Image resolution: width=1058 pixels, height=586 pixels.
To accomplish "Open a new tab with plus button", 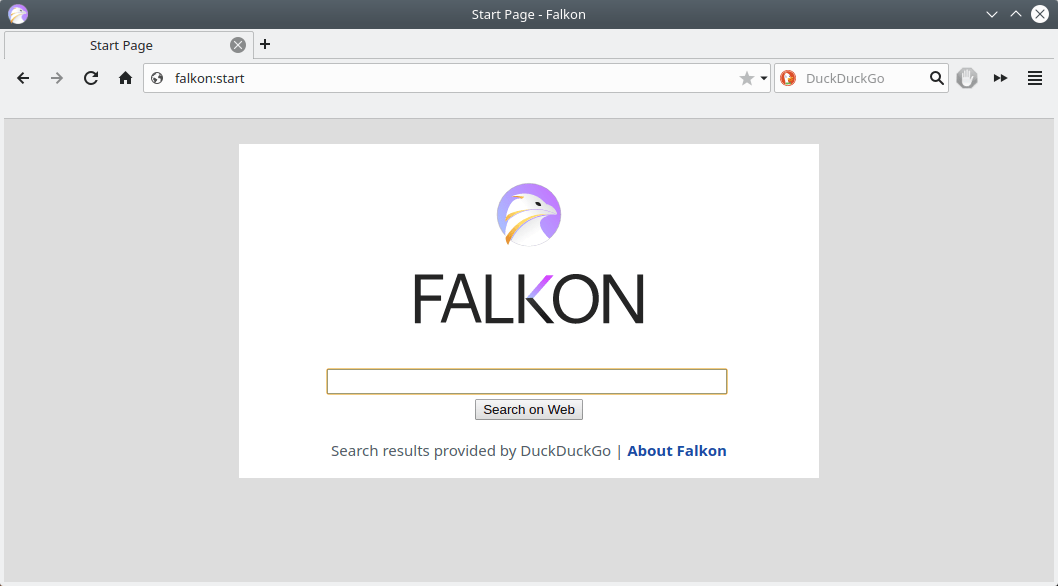I will [x=265, y=44].
